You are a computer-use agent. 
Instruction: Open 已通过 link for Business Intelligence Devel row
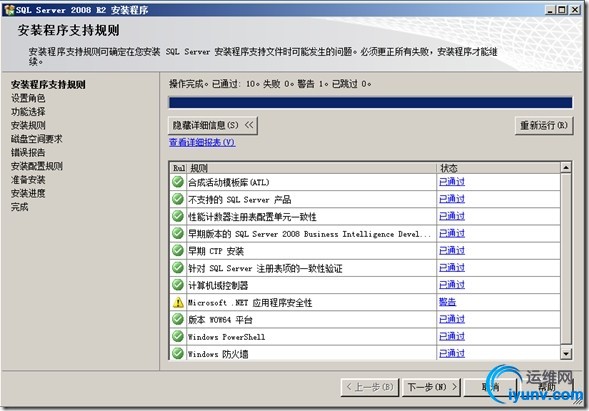coord(452,233)
